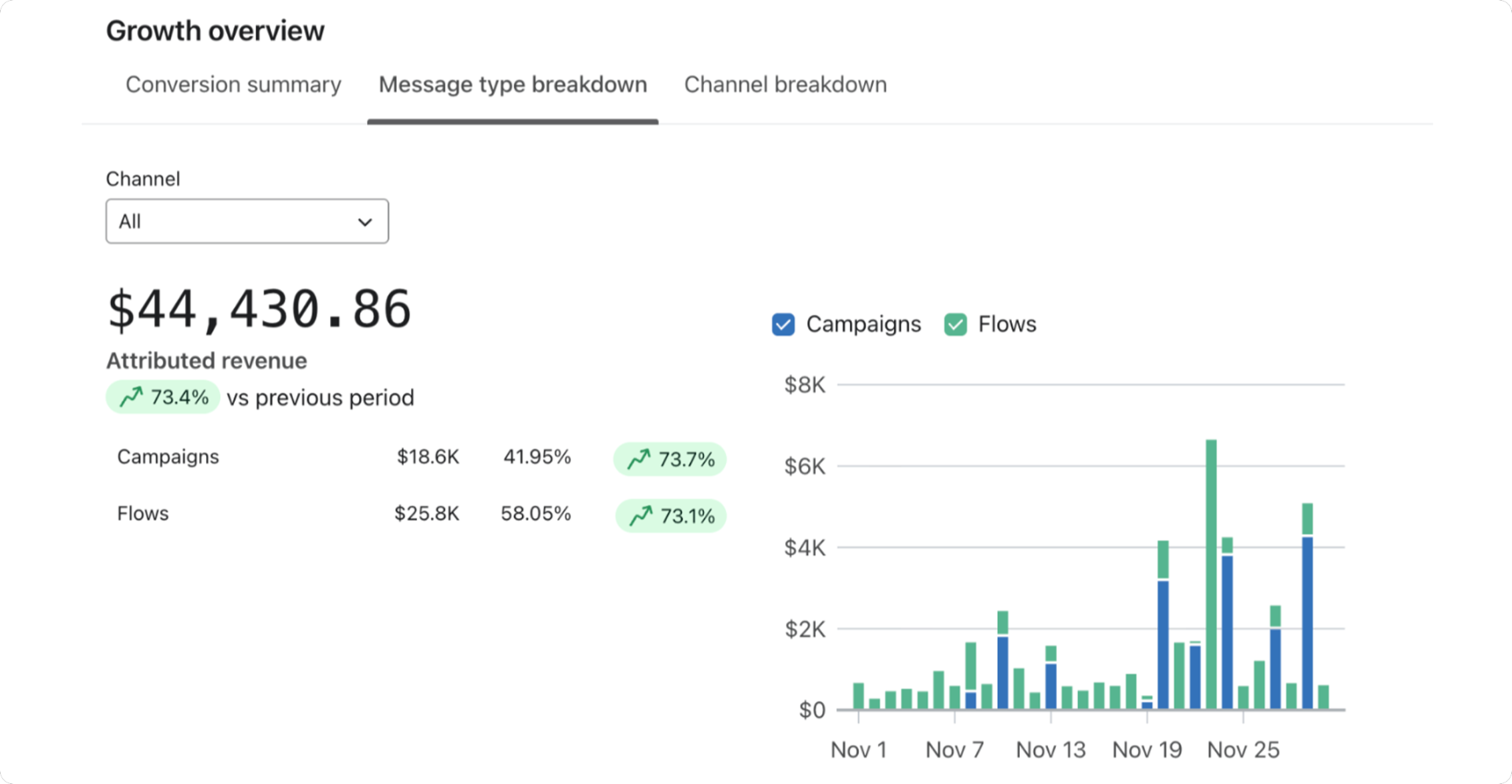Click the Nov 13 axis label

click(x=1051, y=749)
